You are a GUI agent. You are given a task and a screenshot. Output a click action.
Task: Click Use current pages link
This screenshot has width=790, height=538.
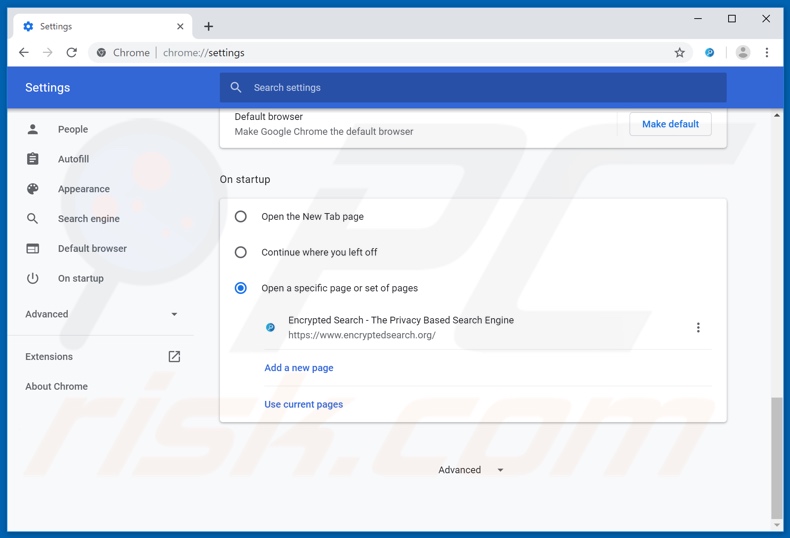click(x=304, y=404)
